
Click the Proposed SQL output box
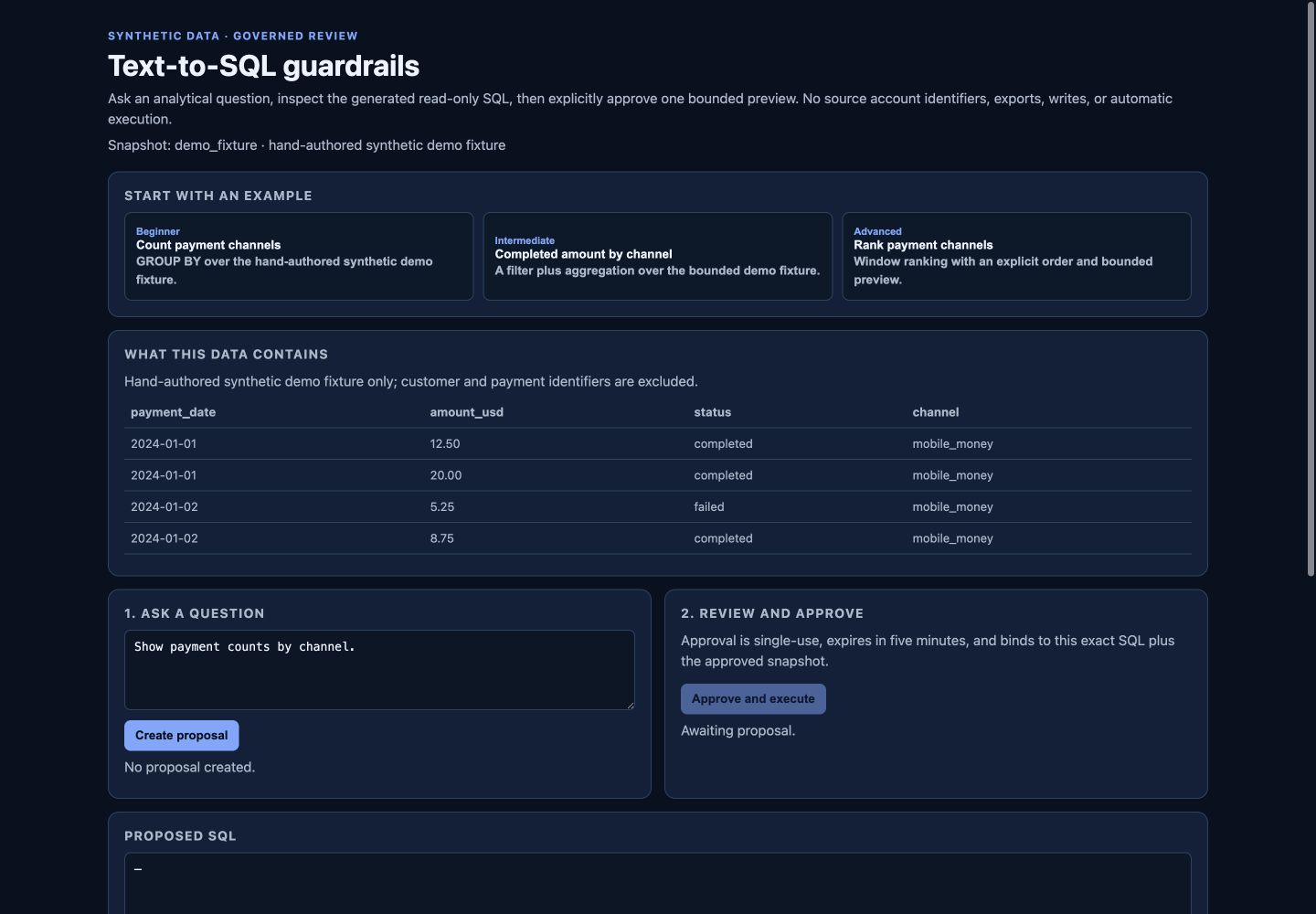point(658,883)
